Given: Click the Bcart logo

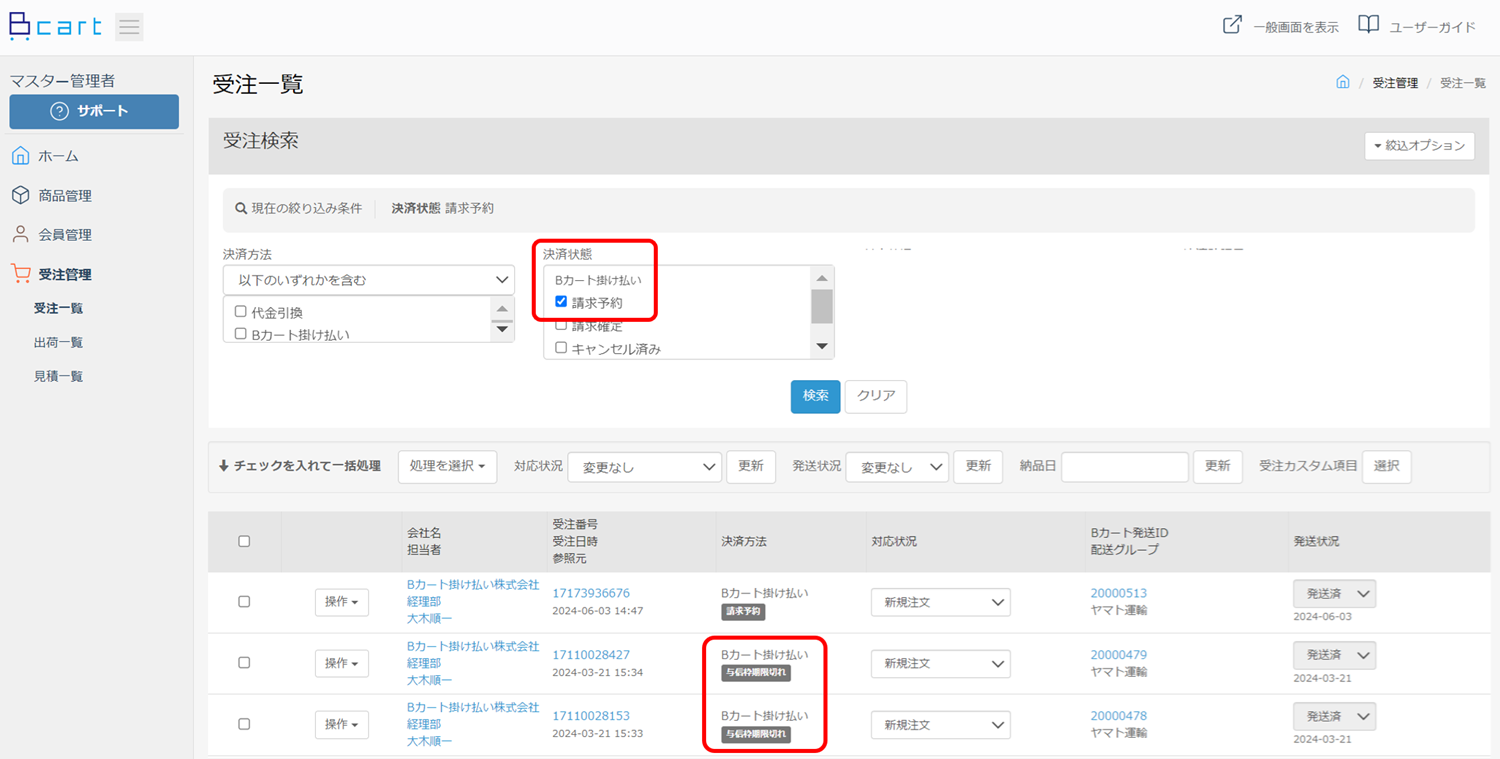Looking at the screenshot, I should click(56, 26).
